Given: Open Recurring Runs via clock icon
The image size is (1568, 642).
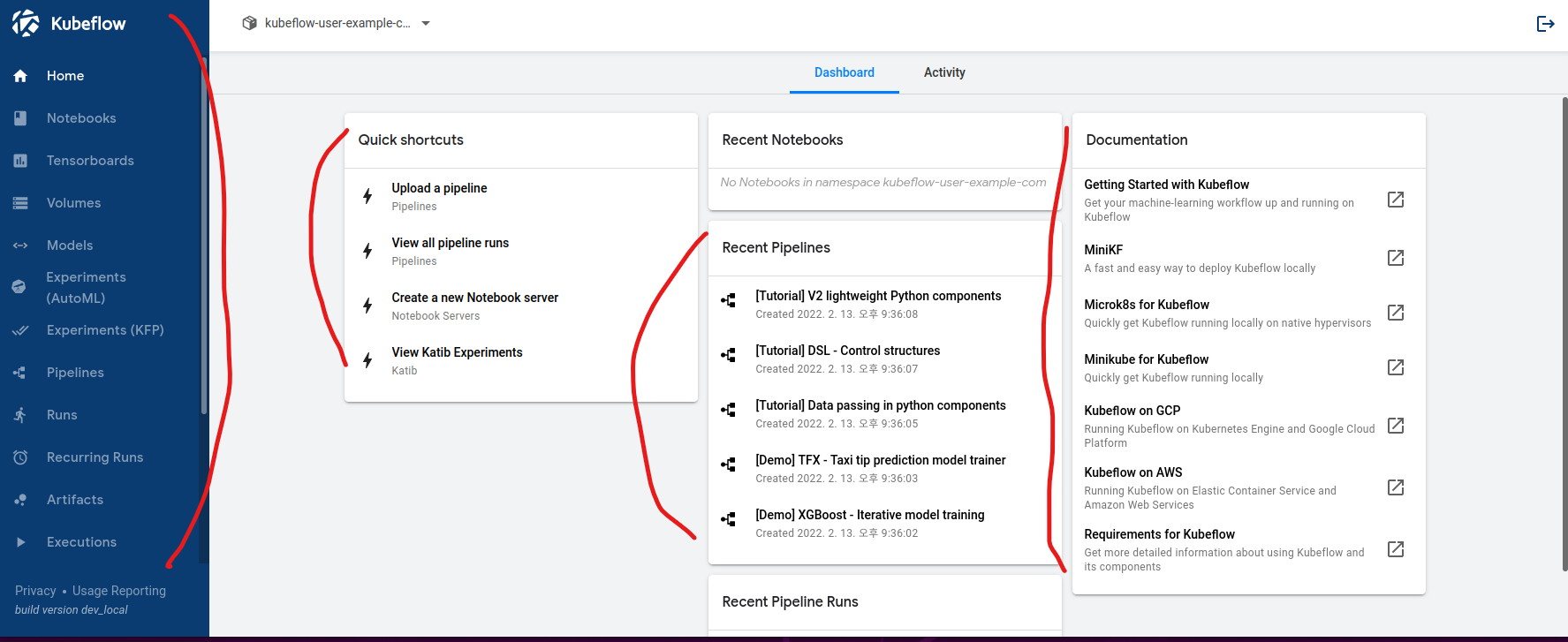Looking at the screenshot, I should 20,457.
